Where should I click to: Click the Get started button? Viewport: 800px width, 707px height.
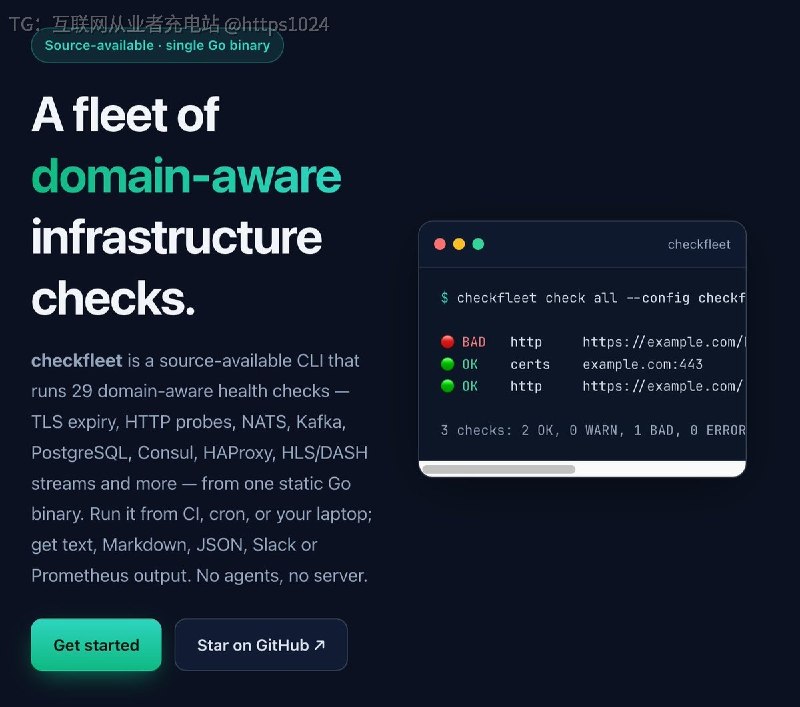point(96,645)
